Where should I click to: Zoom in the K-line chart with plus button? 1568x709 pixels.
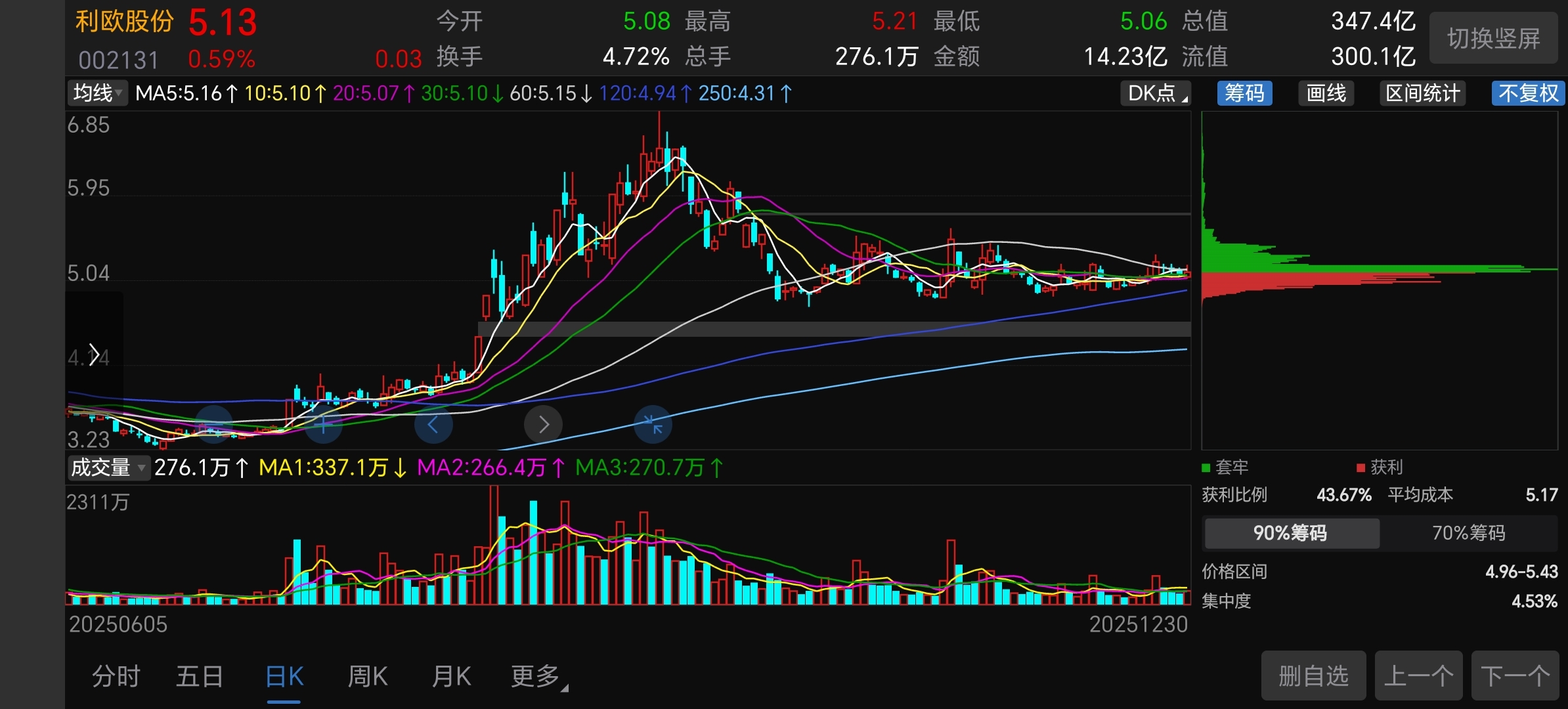tap(324, 425)
